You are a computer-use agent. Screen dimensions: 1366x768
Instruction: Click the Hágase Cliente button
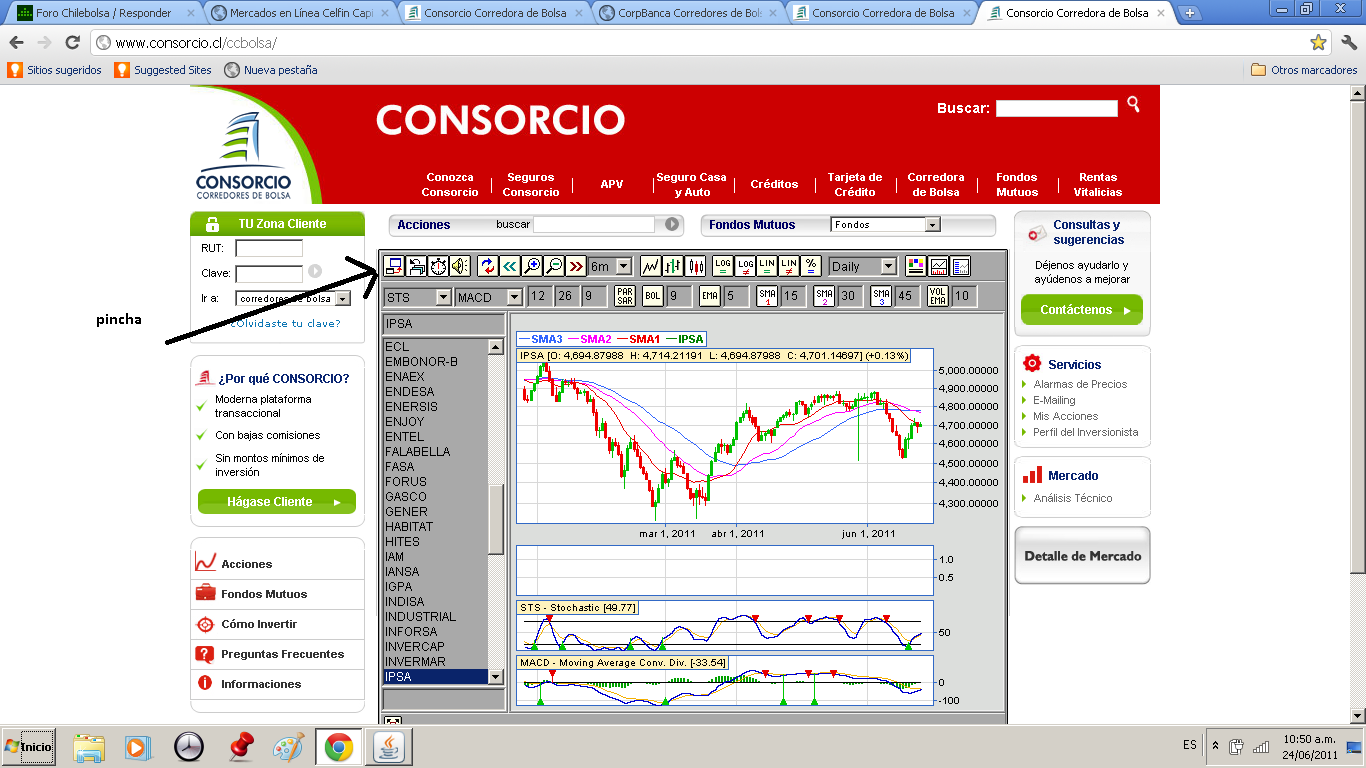tap(277, 502)
